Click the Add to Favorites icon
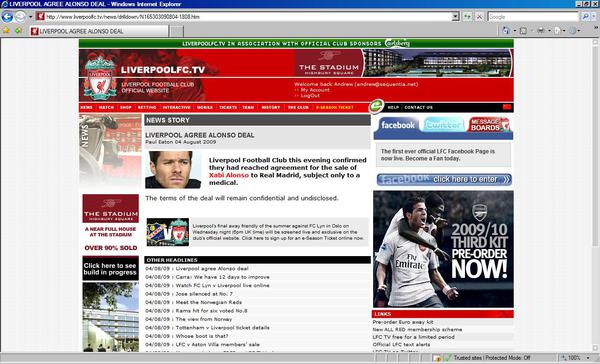 click(x=18, y=31)
